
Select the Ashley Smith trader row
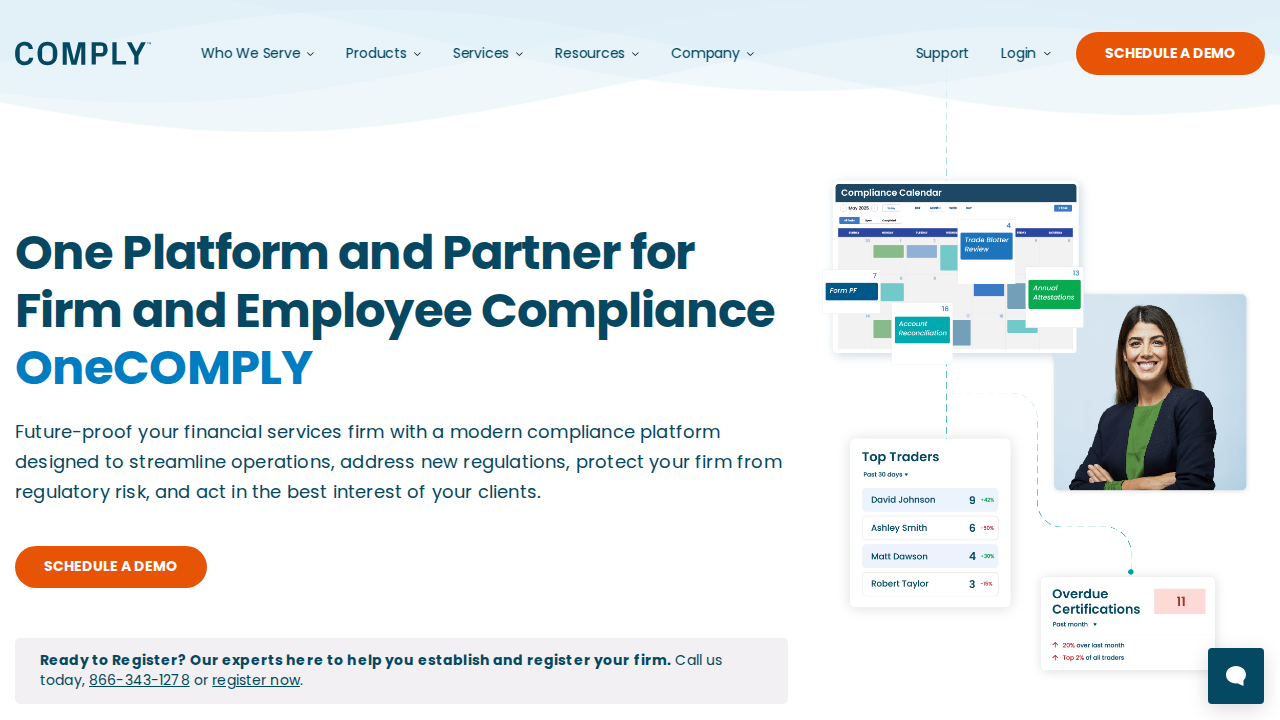pos(930,528)
